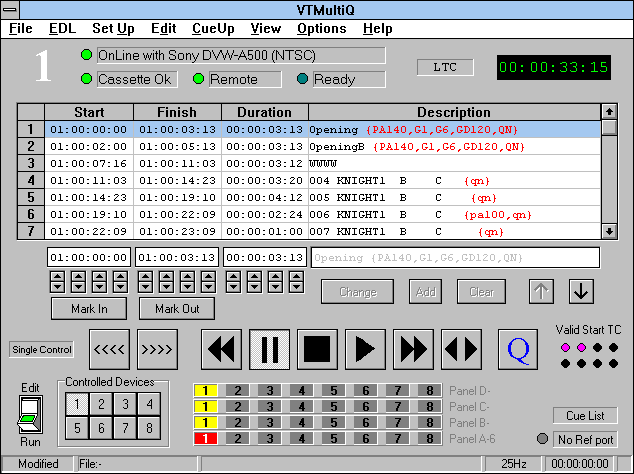Toggle controlled device 1

pyautogui.click(x=77, y=405)
